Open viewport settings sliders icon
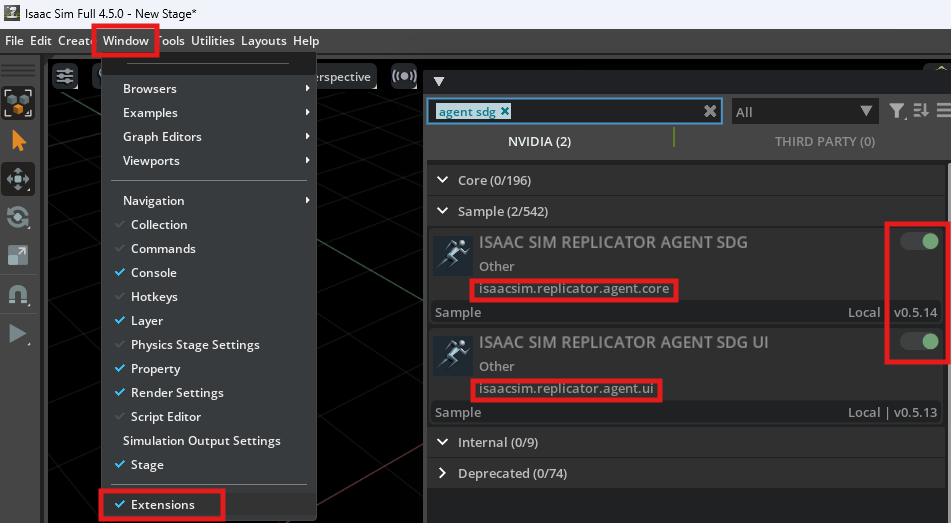The width and height of the screenshot is (951, 523). [x=64, y=76]
